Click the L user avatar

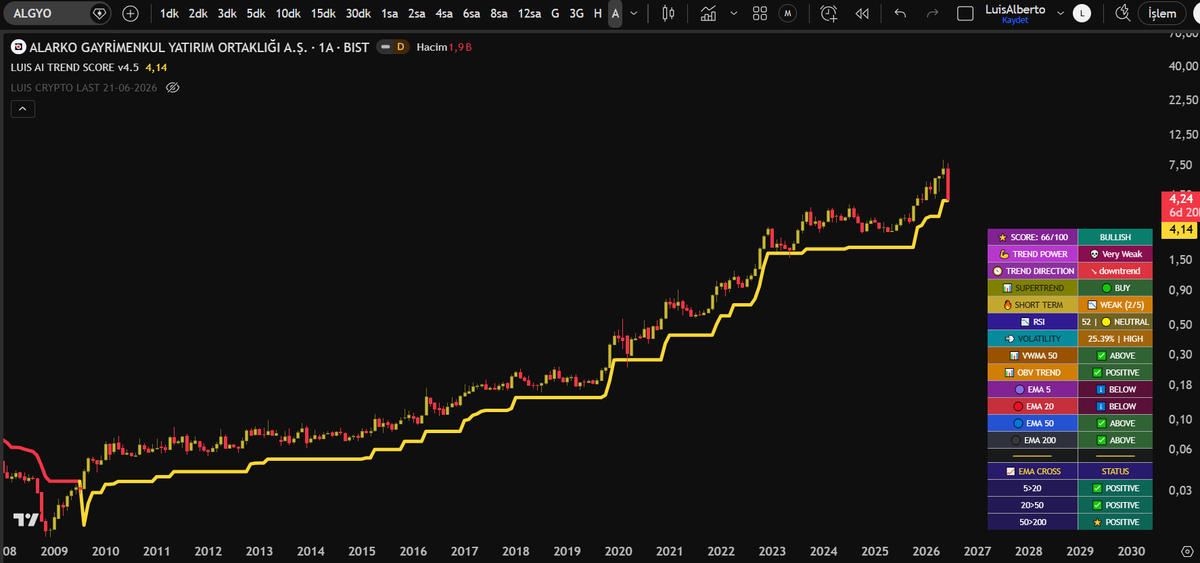click(x=1083, y=13)
